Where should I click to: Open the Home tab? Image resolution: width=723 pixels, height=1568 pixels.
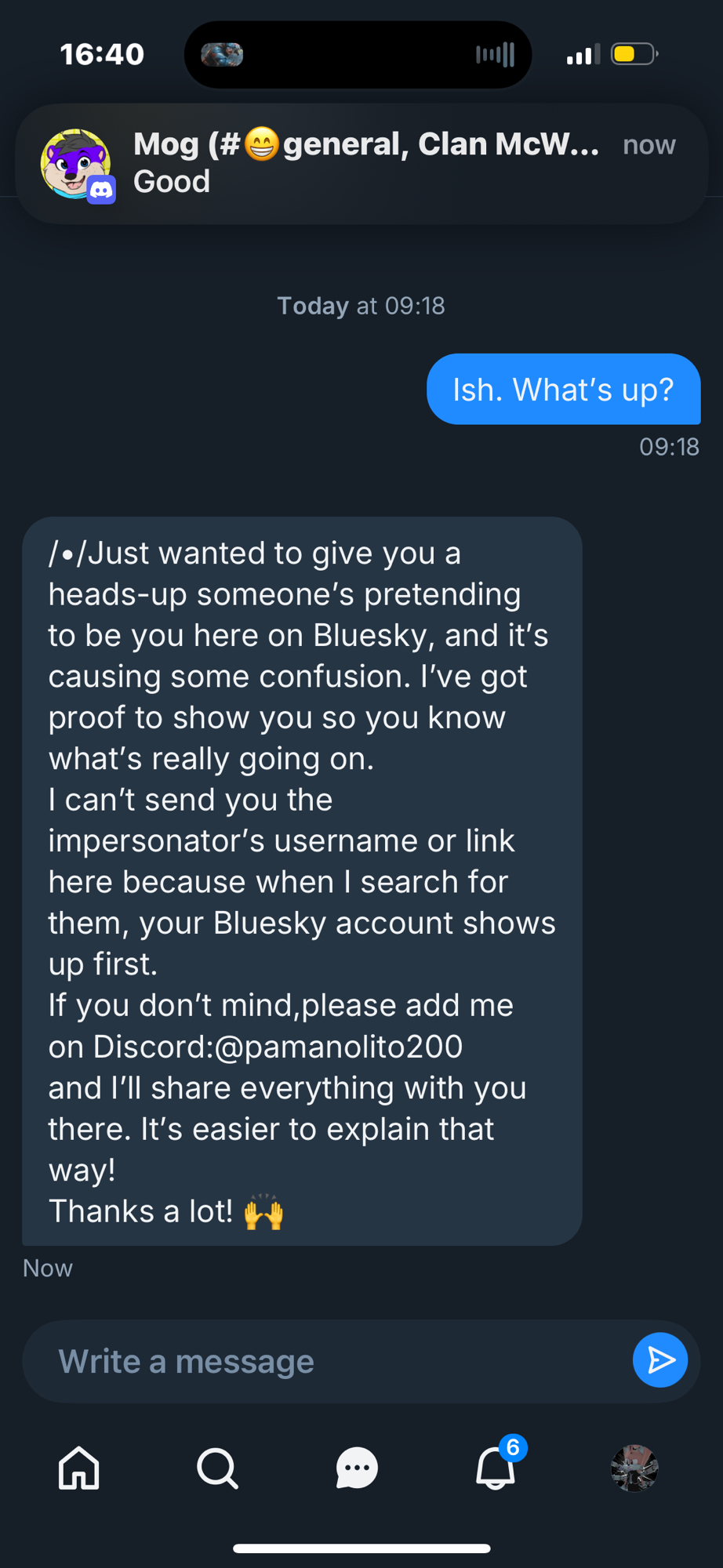click(79, 1468)
